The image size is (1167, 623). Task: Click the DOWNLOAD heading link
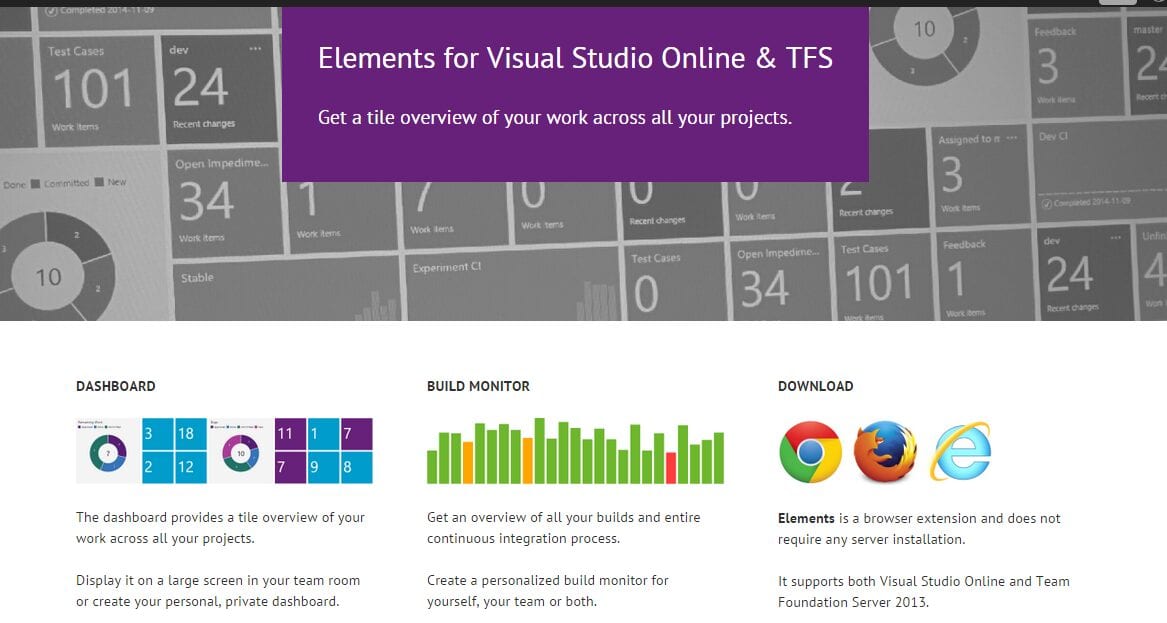coord(815,386)
